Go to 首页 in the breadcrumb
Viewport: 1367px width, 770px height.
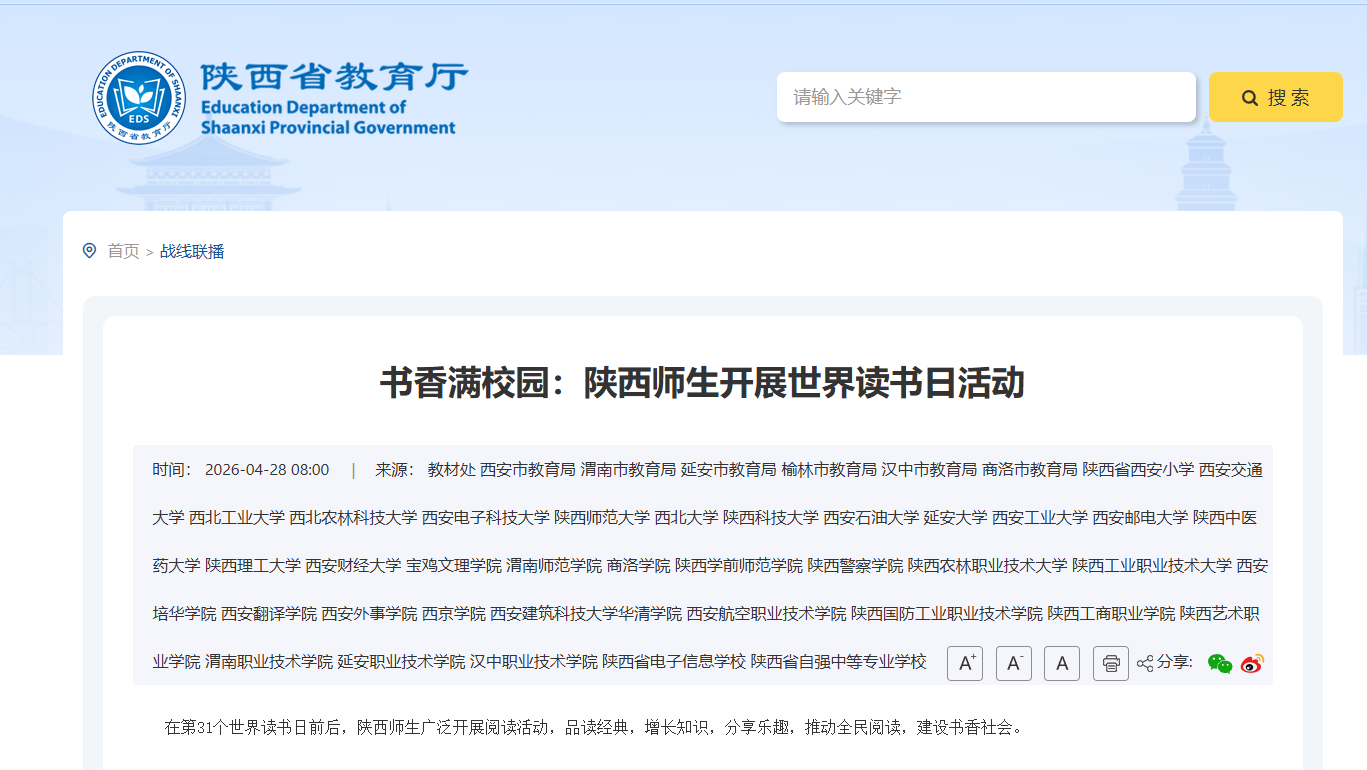point(124,251)
